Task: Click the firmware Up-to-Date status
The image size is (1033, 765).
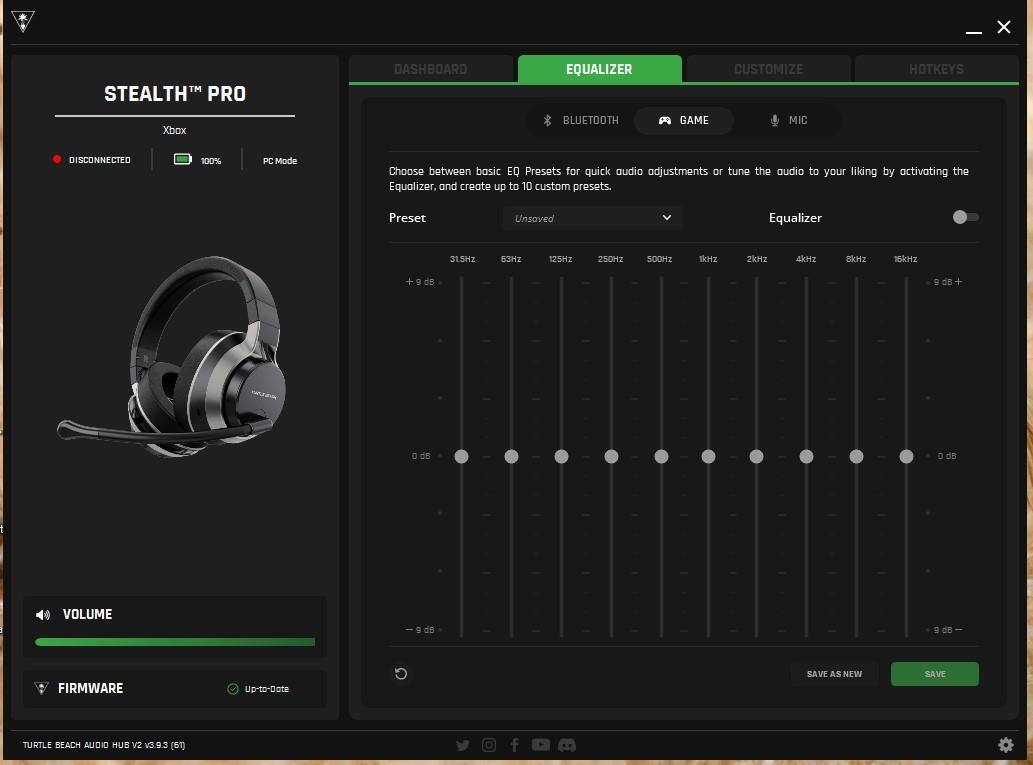Action: coord(258,689)
